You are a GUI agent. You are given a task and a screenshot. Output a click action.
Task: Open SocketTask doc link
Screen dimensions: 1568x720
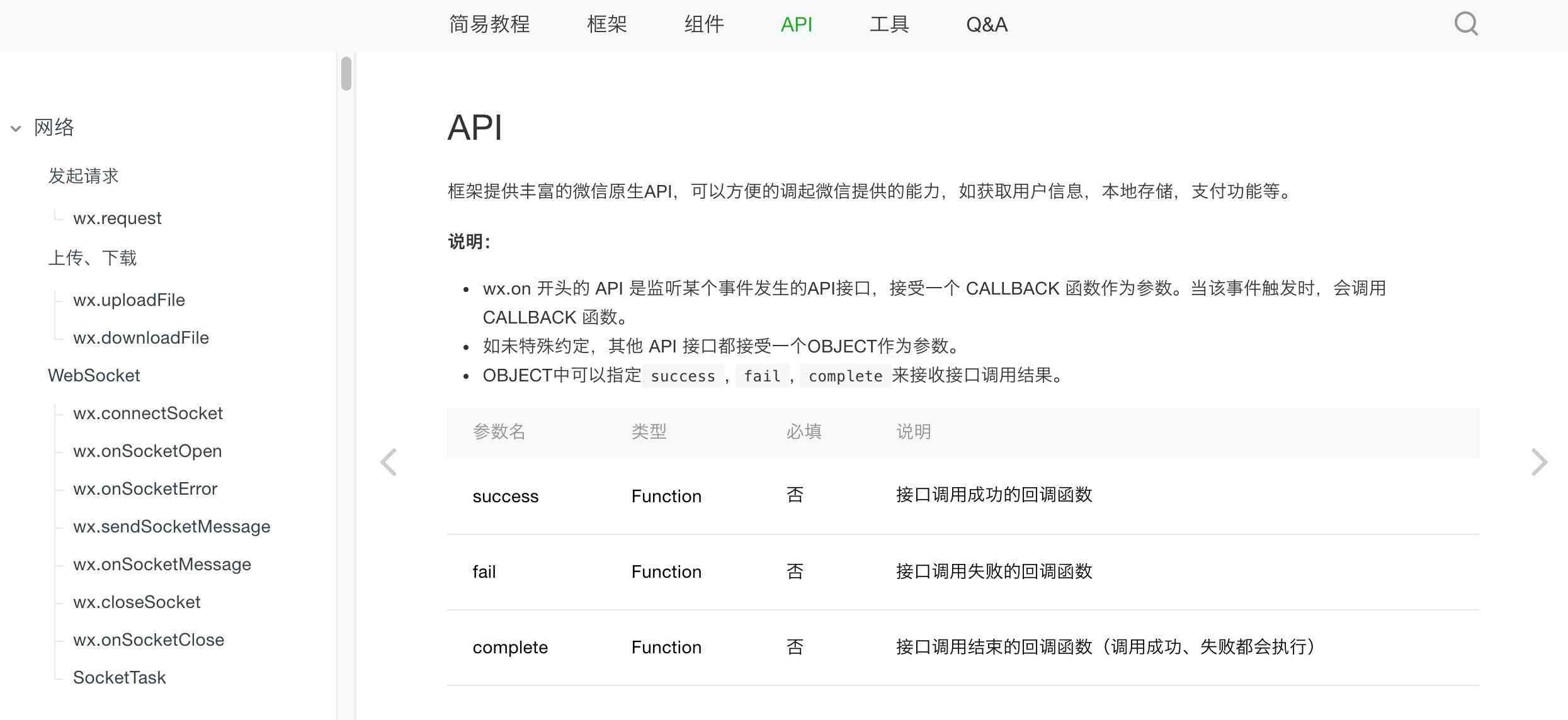(x=120, y=677)
